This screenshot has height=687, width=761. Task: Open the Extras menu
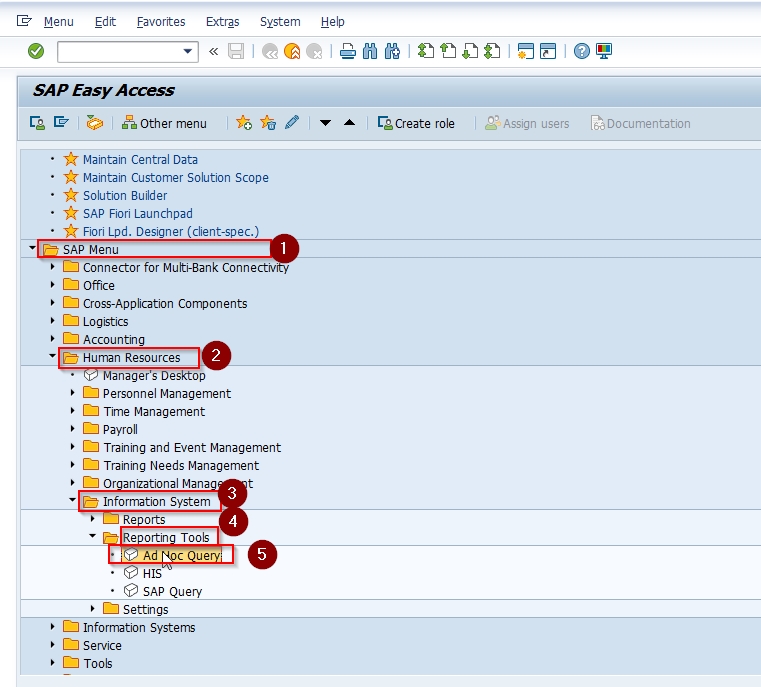[223, 21]
